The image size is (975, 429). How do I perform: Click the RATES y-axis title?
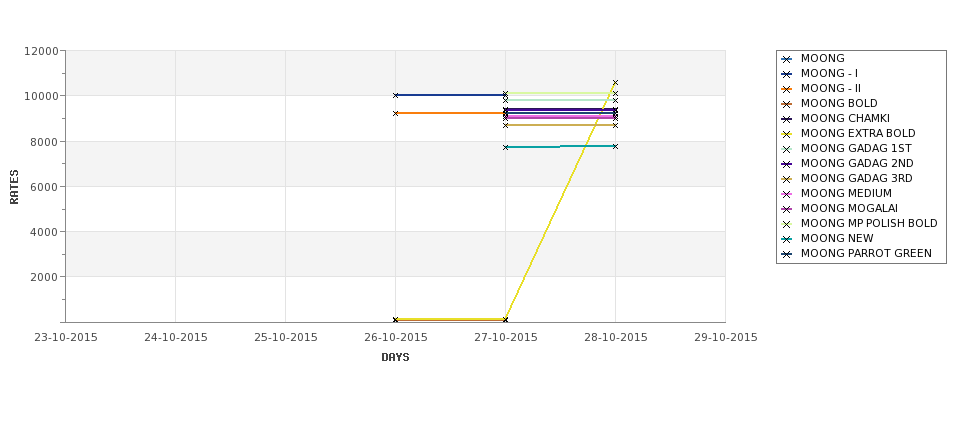[14, 187]
